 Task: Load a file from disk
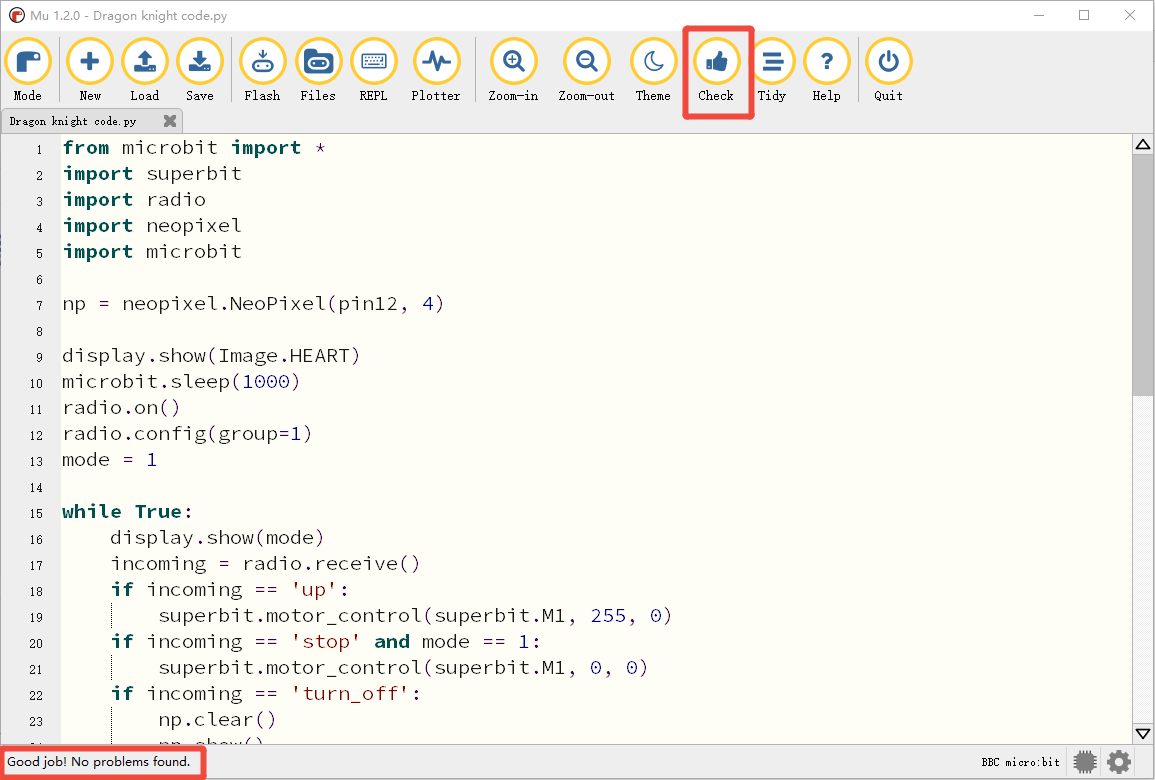(x=144, y=71)
